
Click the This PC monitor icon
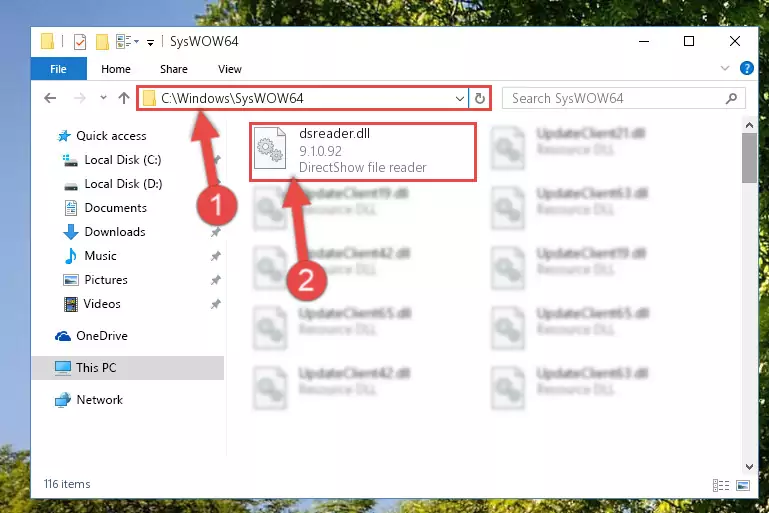63,368
